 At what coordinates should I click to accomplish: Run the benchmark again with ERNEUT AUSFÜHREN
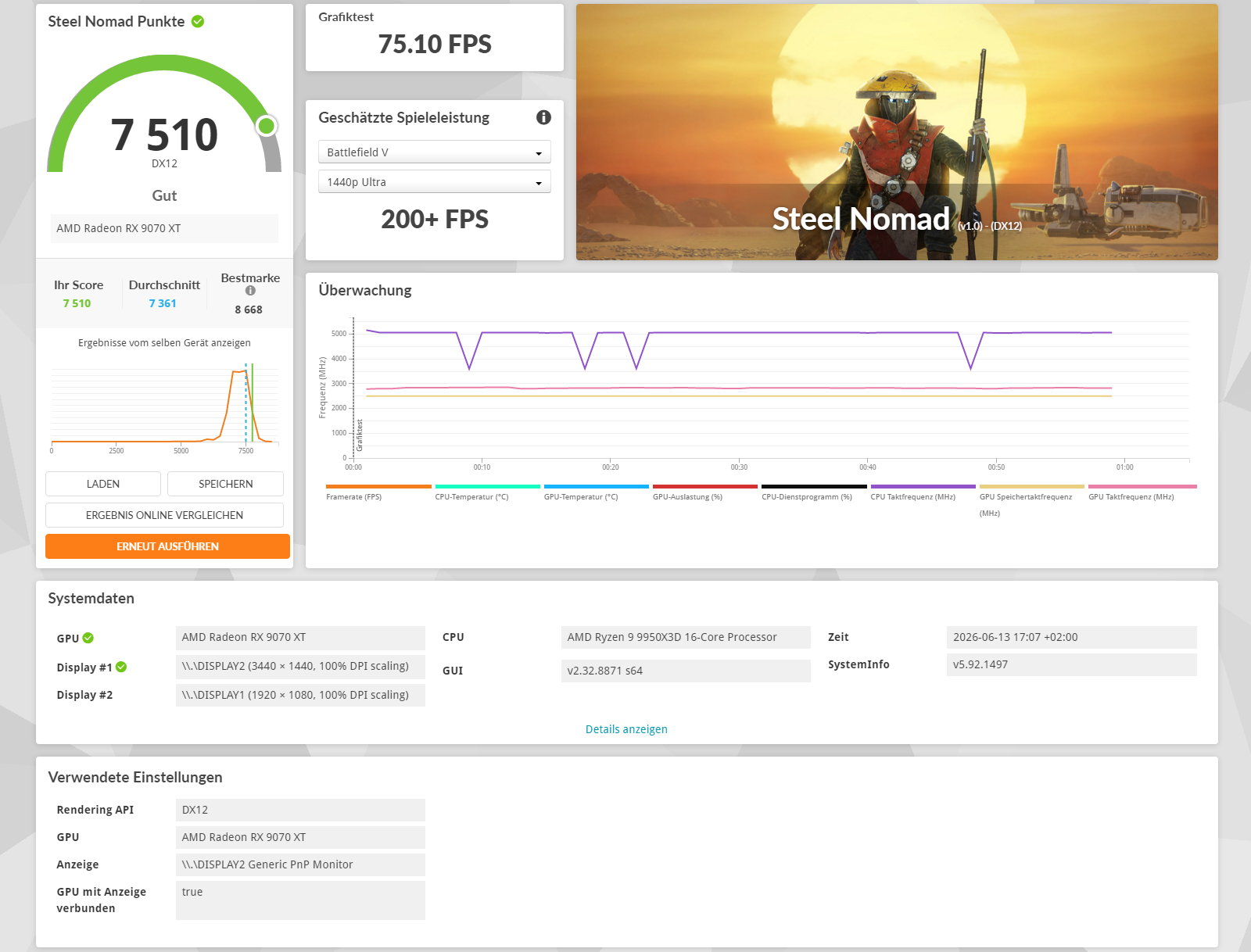(167, 546)
